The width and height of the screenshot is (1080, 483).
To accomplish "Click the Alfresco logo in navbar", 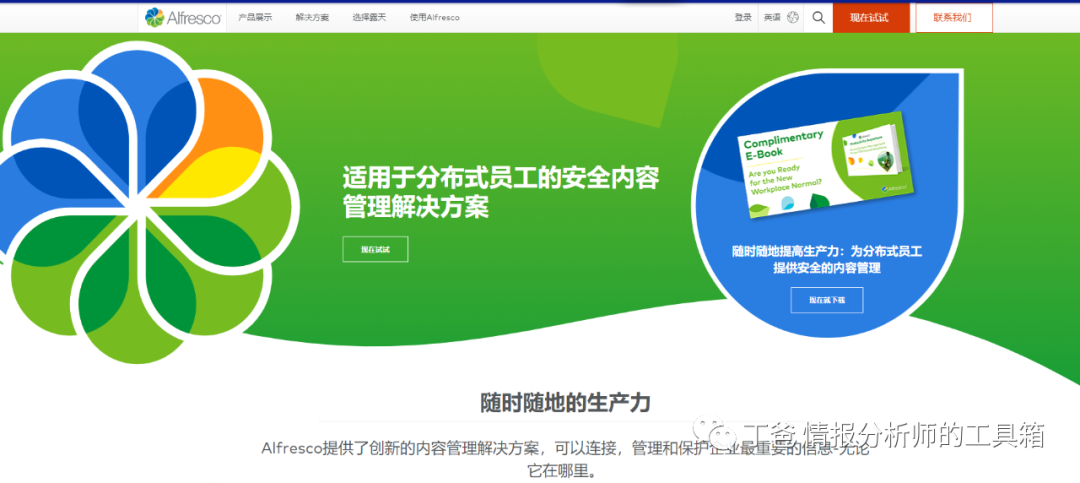I will point(183,17).
